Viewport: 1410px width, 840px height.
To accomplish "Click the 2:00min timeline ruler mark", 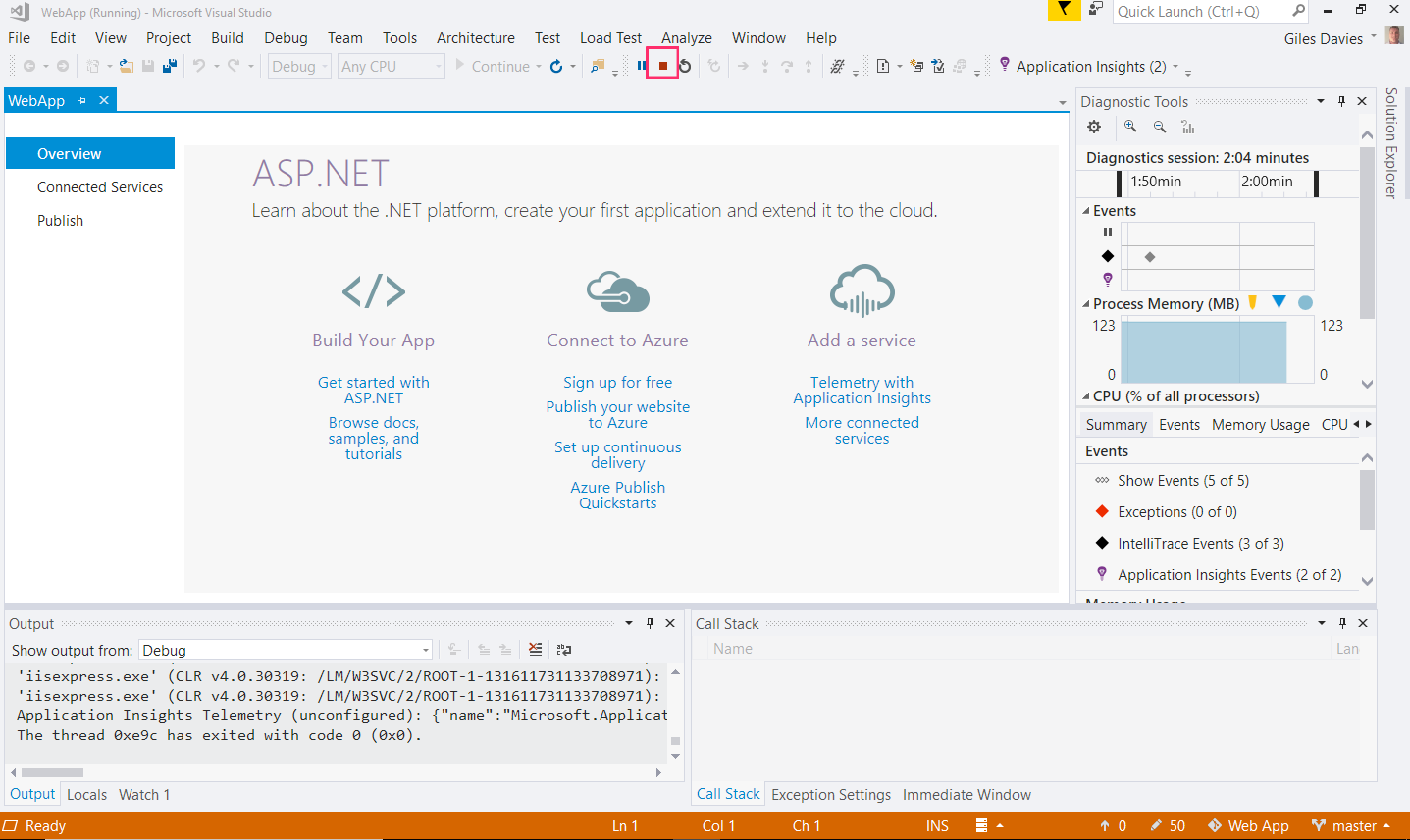I will [1266, 182].
